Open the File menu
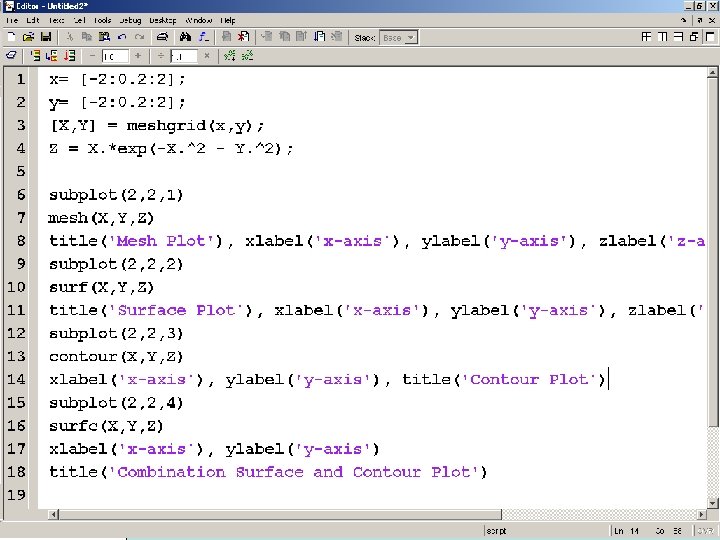Image resolution: width=720 pixels, height=540 pixels. pyautogui.click(x=12, y=20)
